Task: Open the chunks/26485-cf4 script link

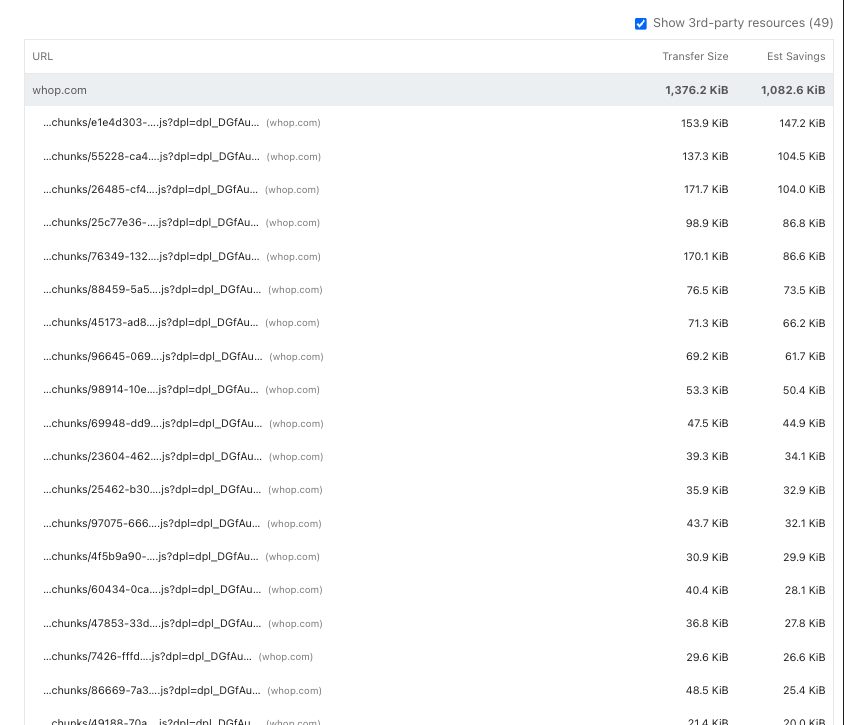Action: (x=151, y=190)
